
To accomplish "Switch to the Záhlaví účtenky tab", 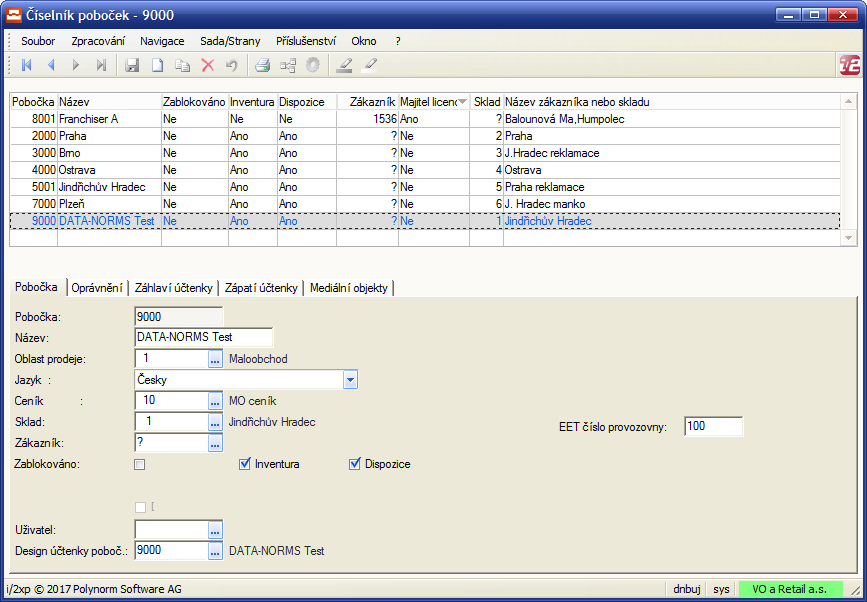I will click(x=174, y=288).
